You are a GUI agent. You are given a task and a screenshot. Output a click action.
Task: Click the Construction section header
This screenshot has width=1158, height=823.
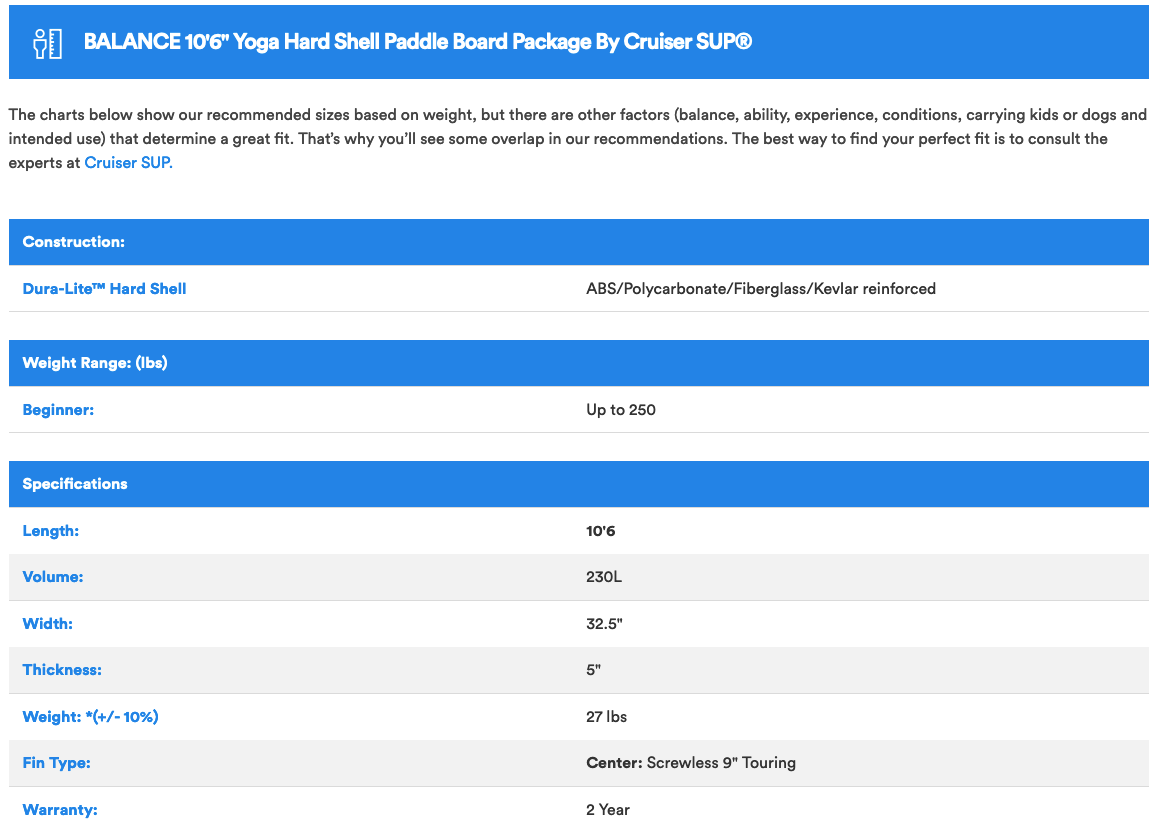(x=74, y=242)
